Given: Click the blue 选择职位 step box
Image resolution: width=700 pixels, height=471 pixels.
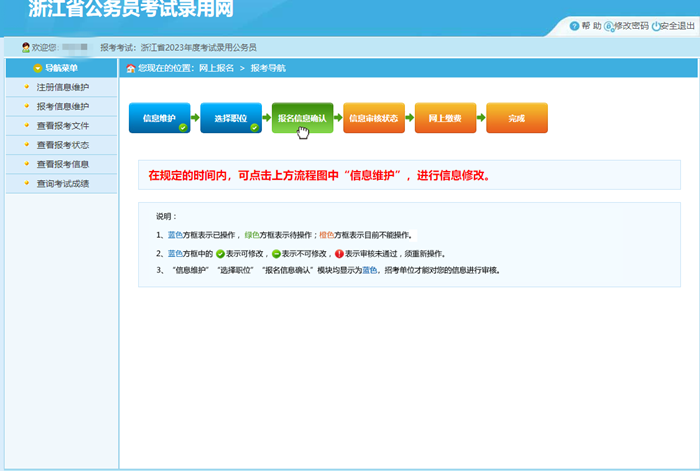Looking at the screenshot, I should coord(230,118).
